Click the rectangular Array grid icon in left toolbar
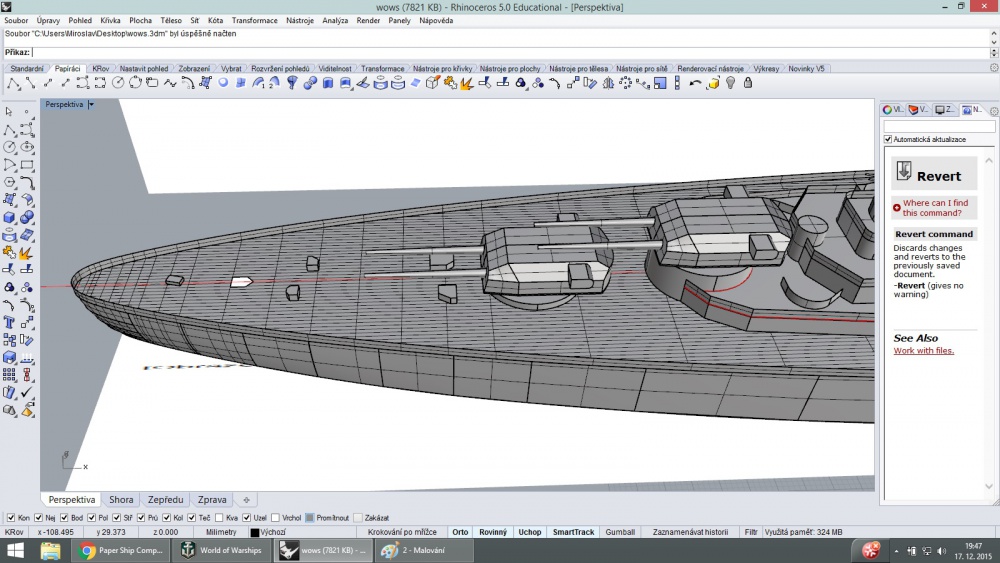 (9, 376)
